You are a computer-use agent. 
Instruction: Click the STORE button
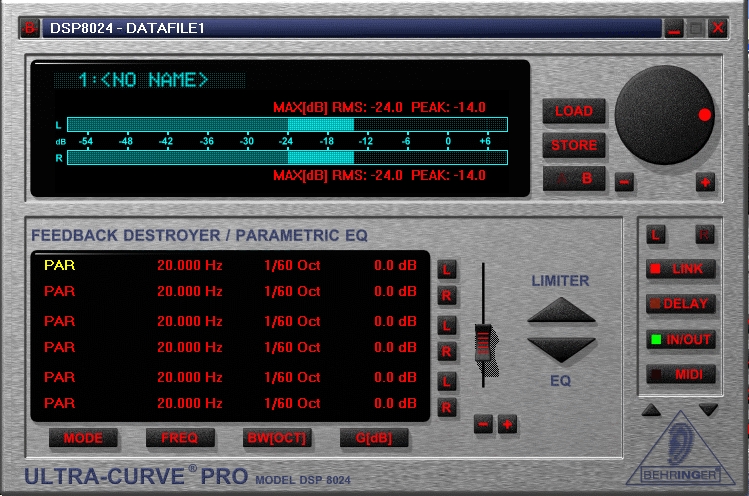click(x=574, y=145)
